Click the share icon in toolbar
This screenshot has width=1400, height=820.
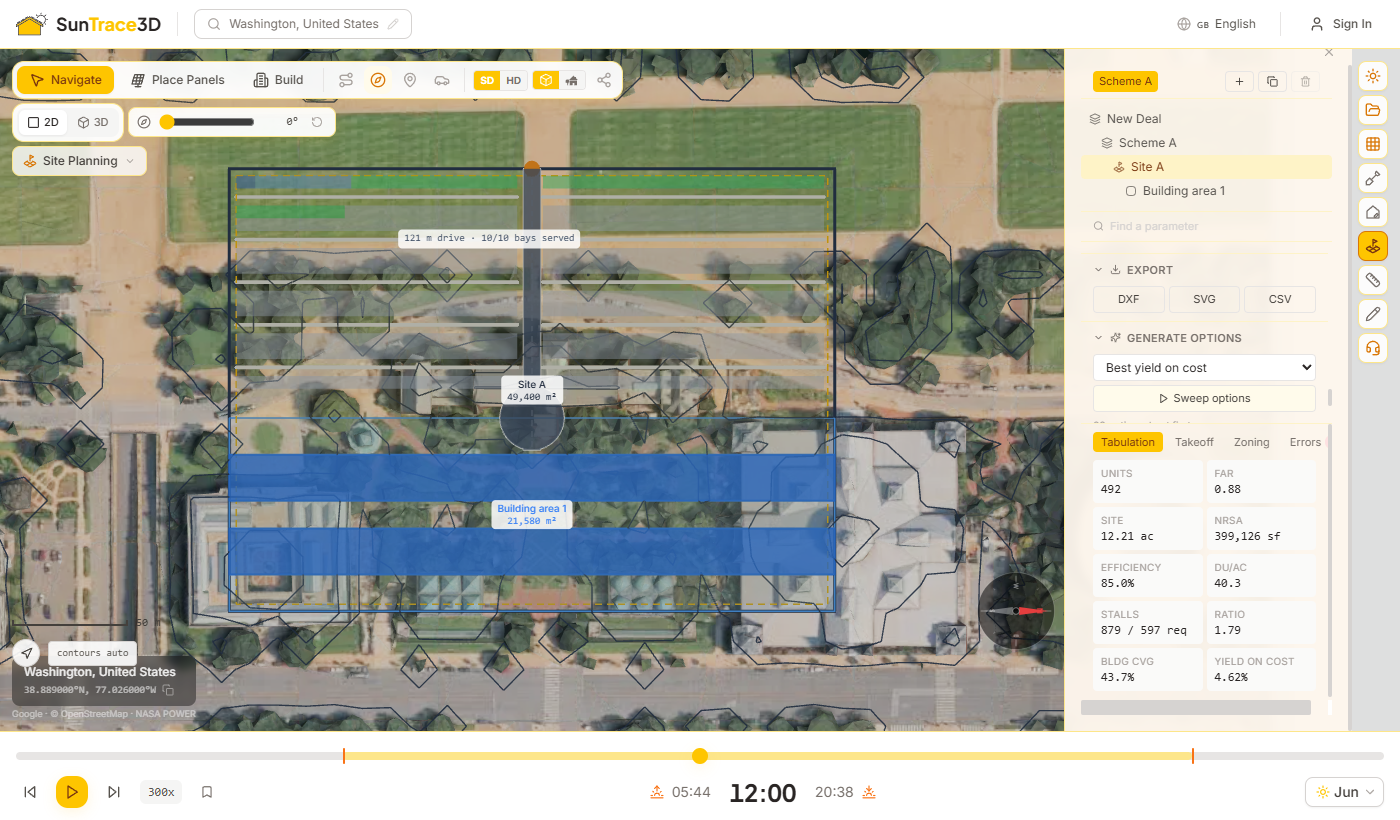604,80
